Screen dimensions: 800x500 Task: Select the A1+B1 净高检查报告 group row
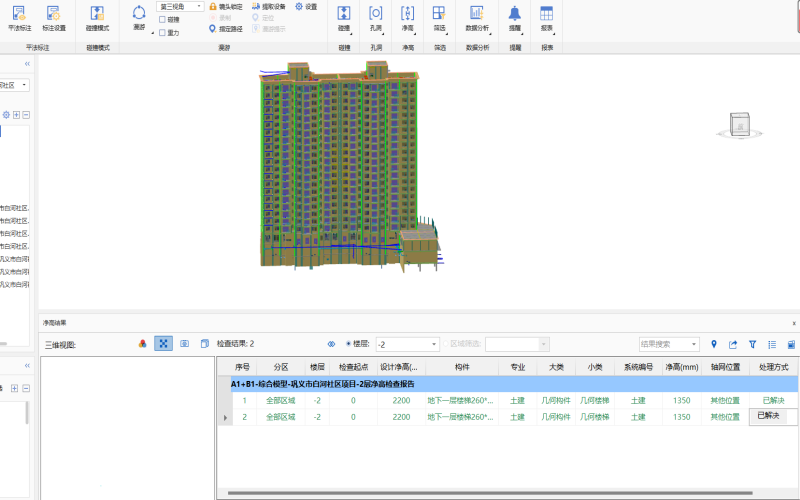(x=514, y=384)
